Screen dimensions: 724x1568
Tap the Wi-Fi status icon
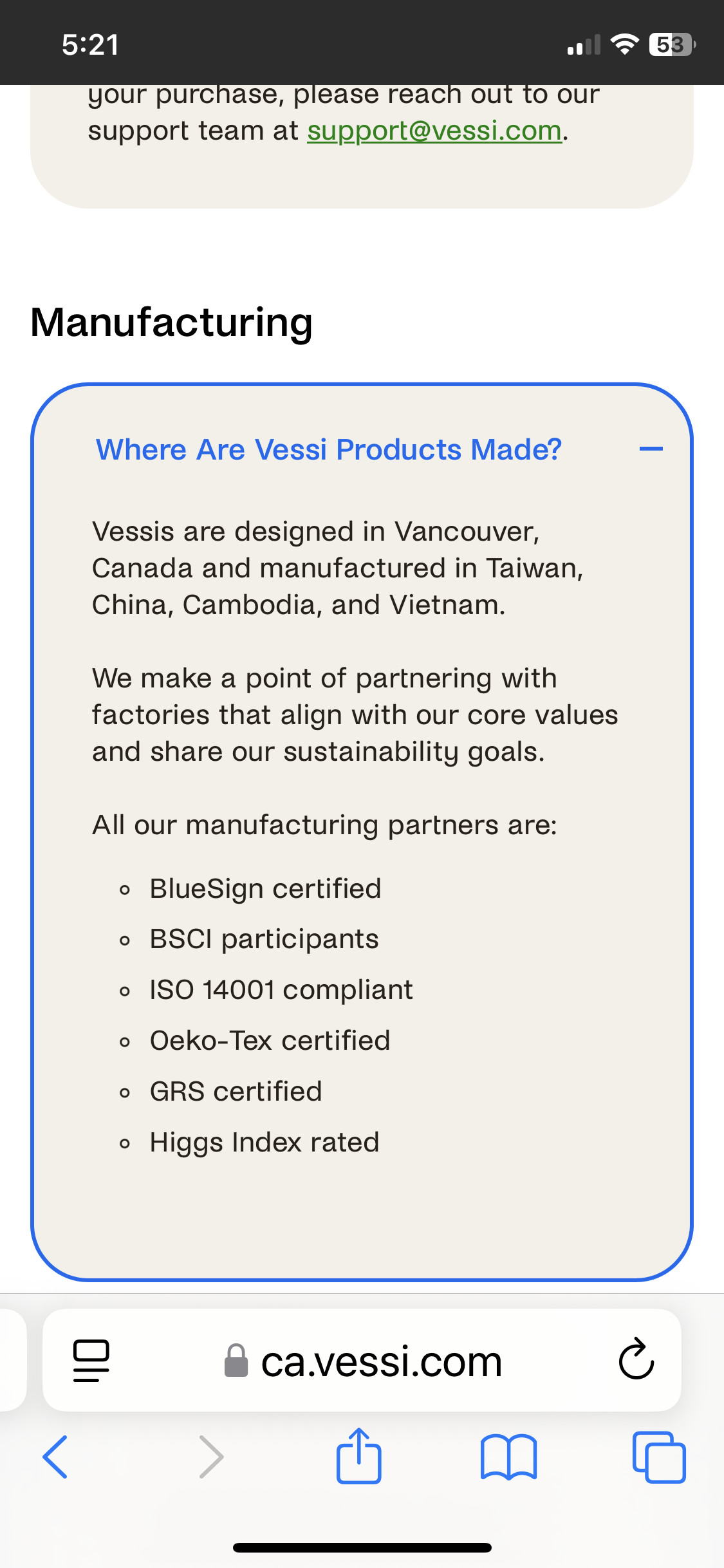(624, 44)
